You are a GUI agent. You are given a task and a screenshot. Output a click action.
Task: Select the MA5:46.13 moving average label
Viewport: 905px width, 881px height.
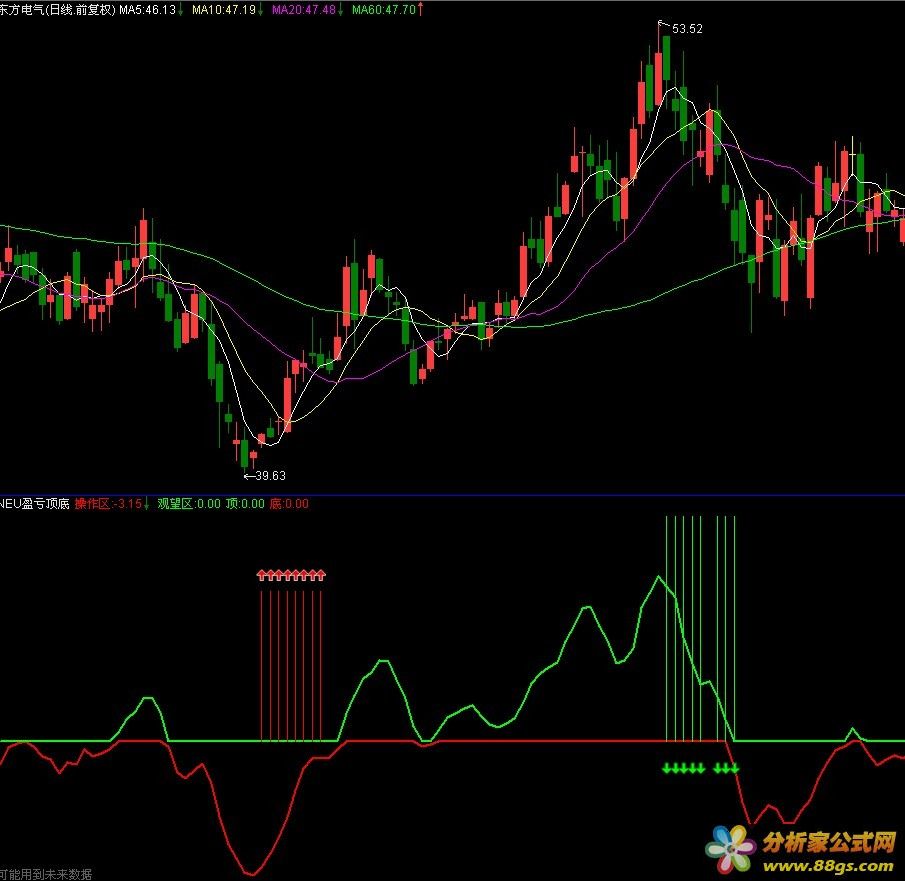pos(148,10)
